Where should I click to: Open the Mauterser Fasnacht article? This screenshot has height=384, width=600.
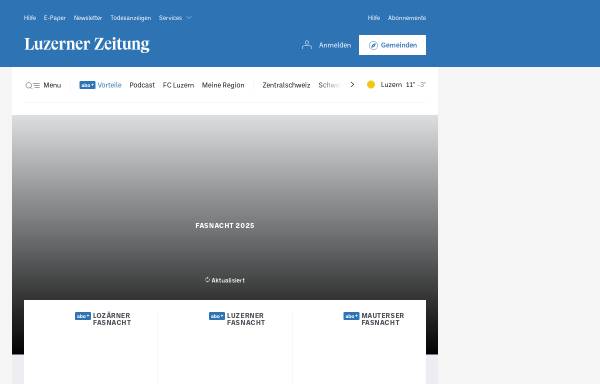point(383,319)
